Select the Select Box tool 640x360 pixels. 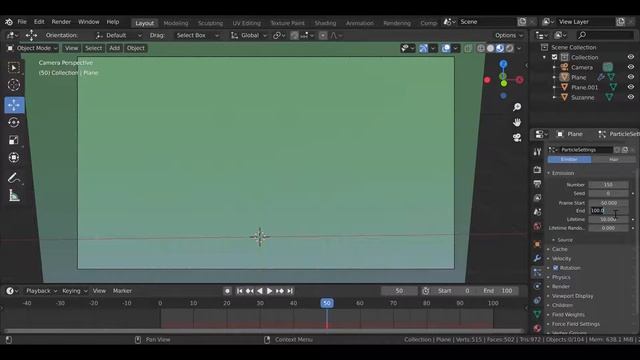click(14, 67)
